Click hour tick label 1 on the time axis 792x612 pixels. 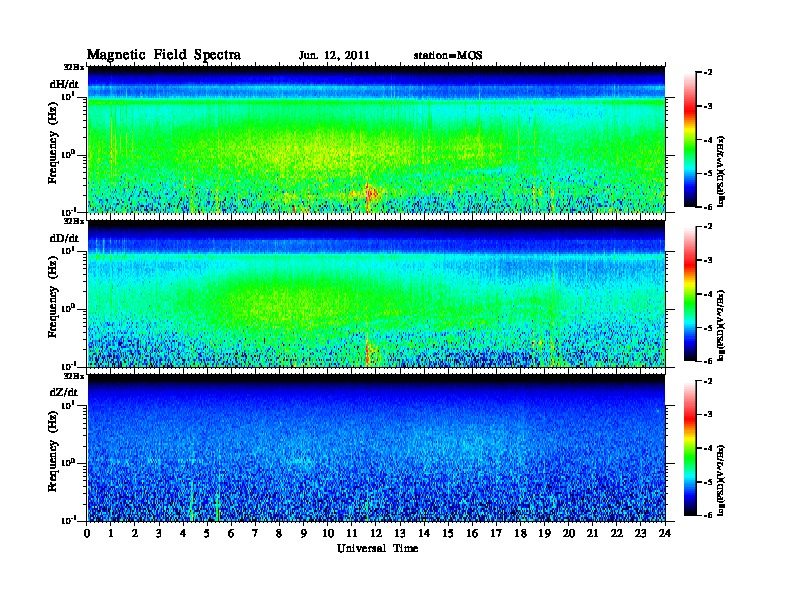pos(111,534)
